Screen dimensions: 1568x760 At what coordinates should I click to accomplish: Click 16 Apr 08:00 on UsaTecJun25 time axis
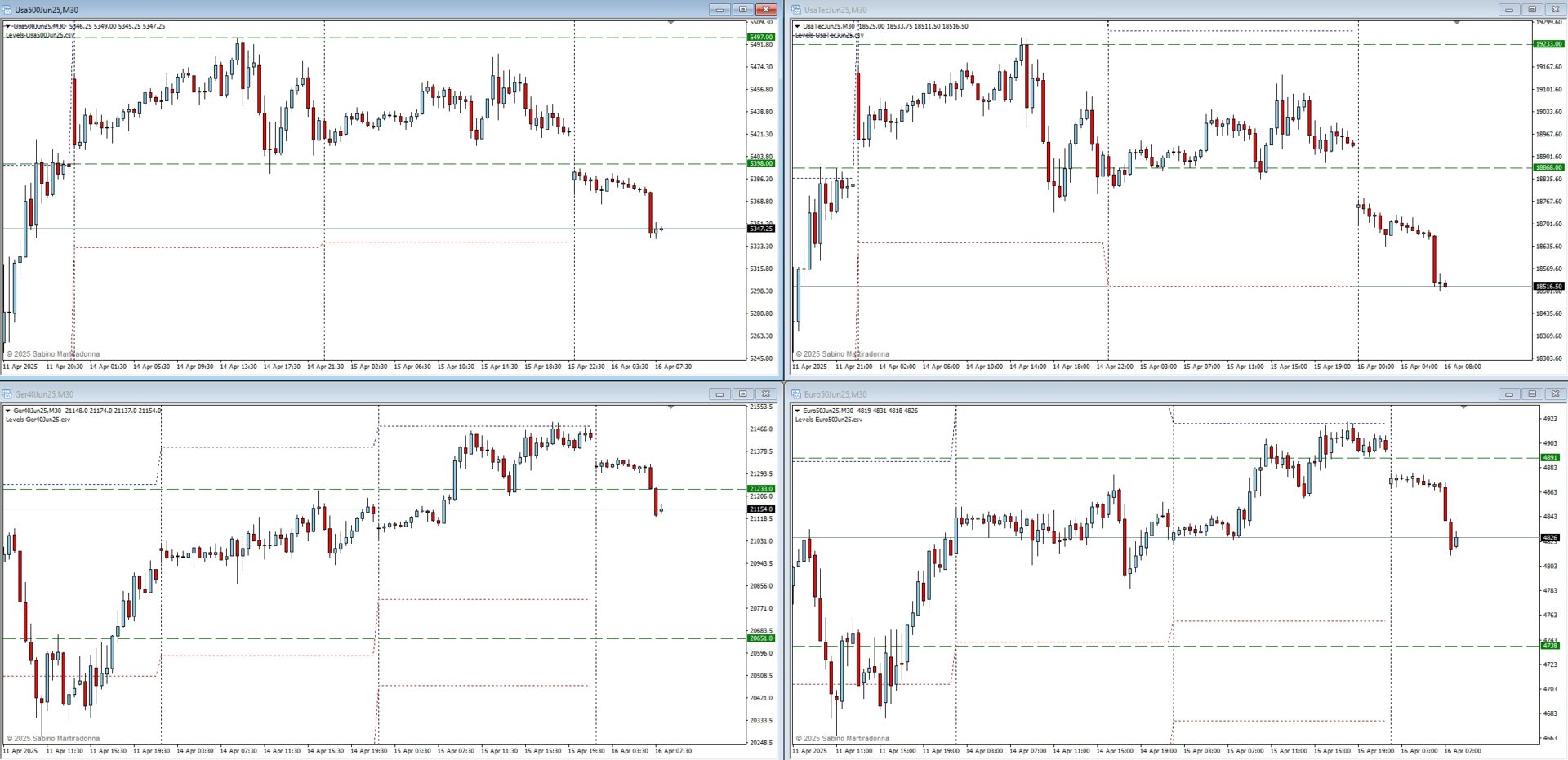pos(1463,367)
